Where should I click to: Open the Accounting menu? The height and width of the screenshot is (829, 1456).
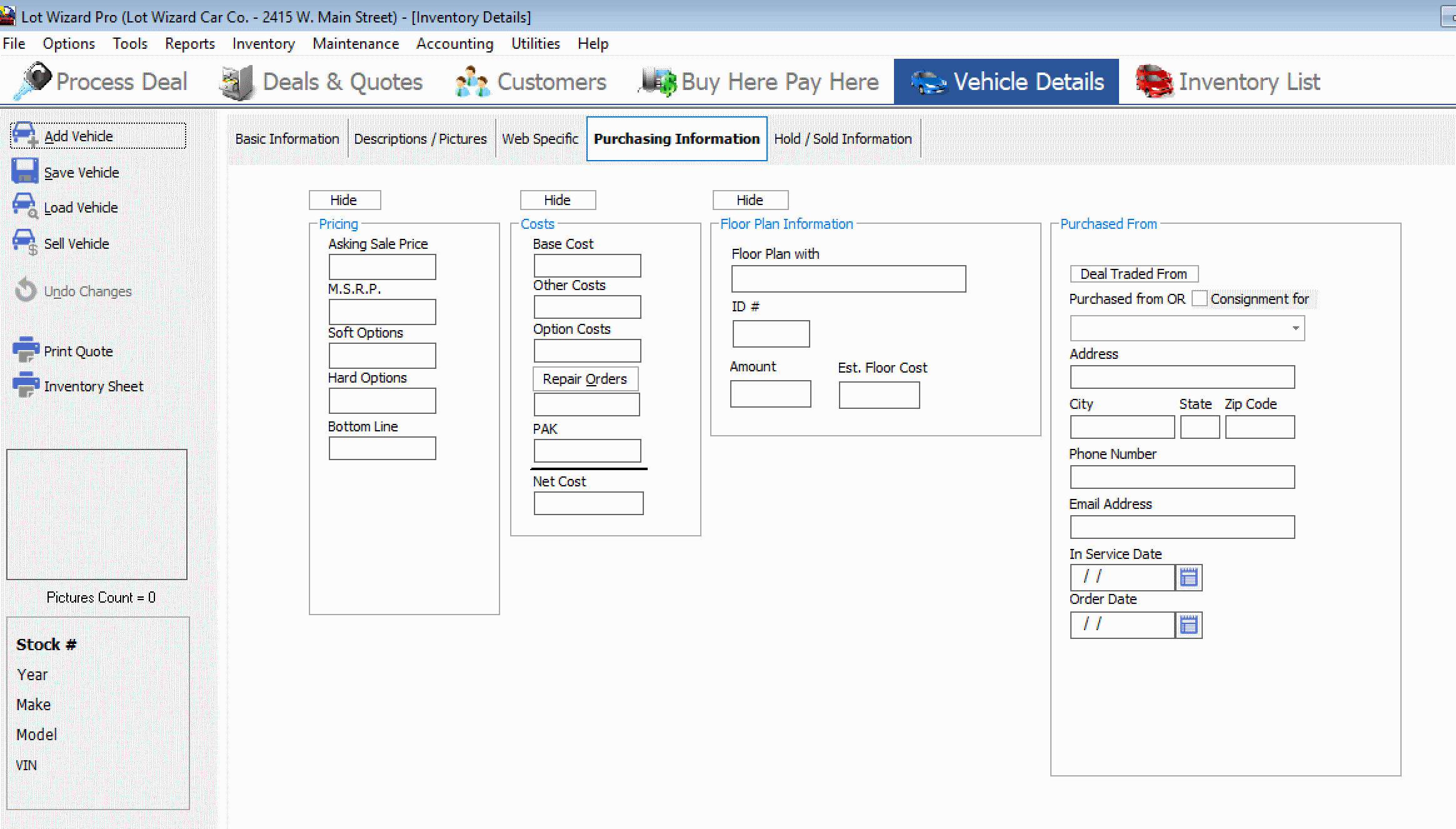click(x=454, y=44)
